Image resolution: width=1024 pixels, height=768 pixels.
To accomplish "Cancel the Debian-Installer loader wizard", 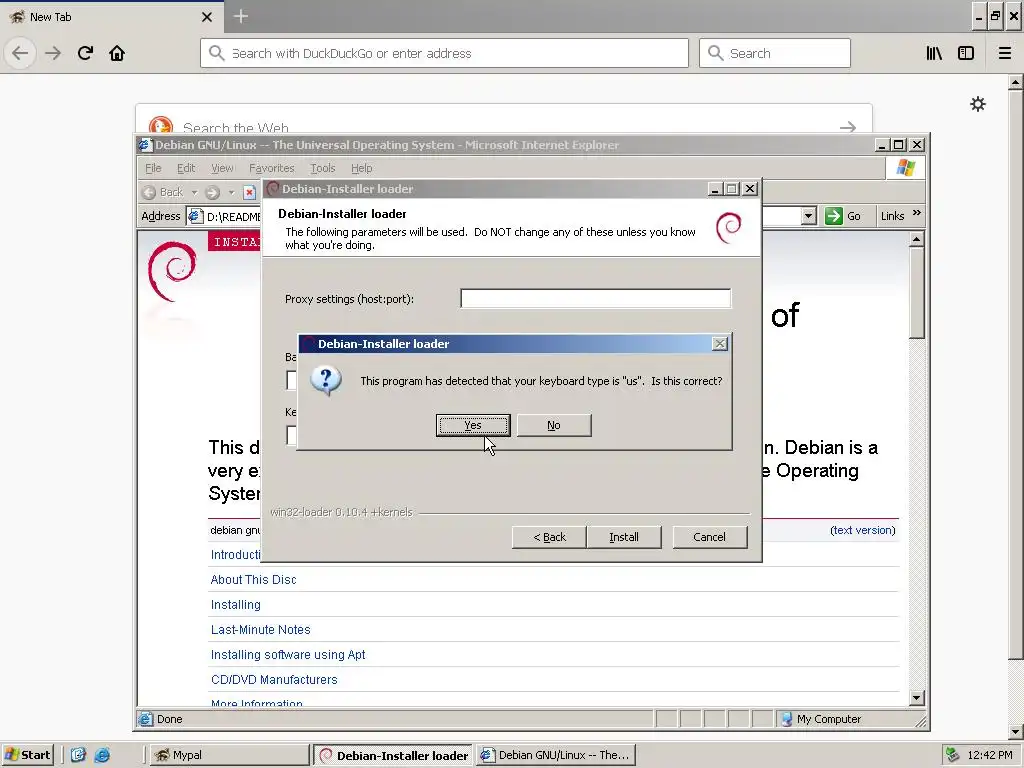I will click(x=709, y=537).
